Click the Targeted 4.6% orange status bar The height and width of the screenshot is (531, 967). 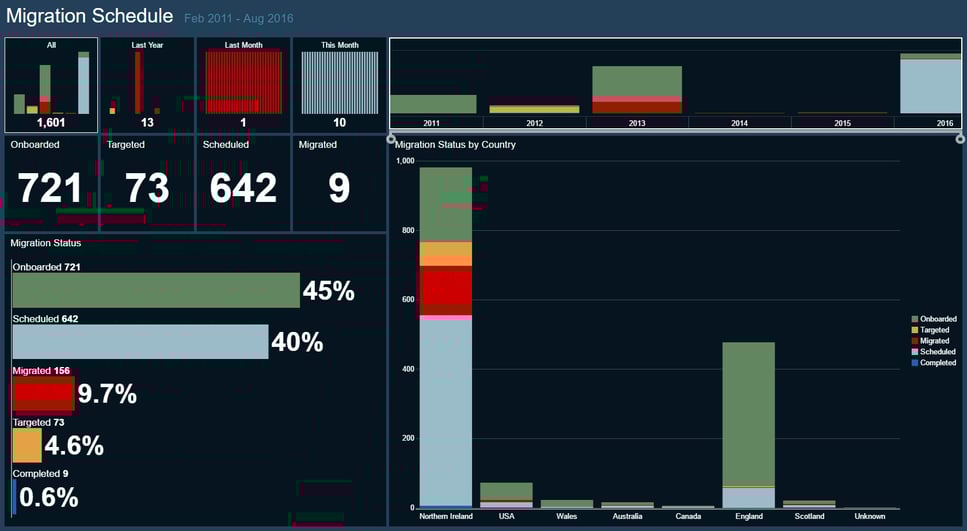(x=27, y=445)
